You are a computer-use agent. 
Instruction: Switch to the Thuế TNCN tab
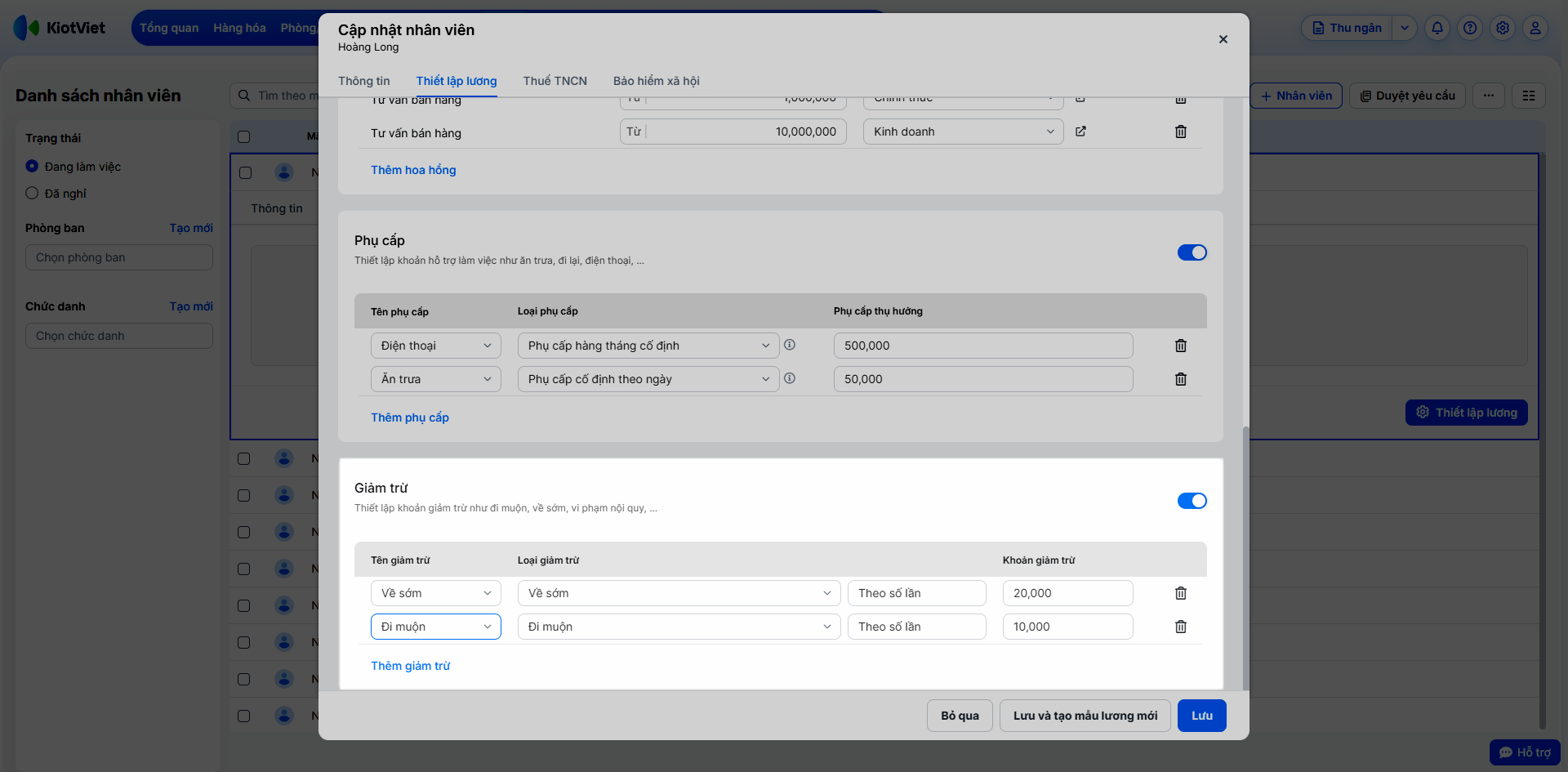(x=555, y=81)
